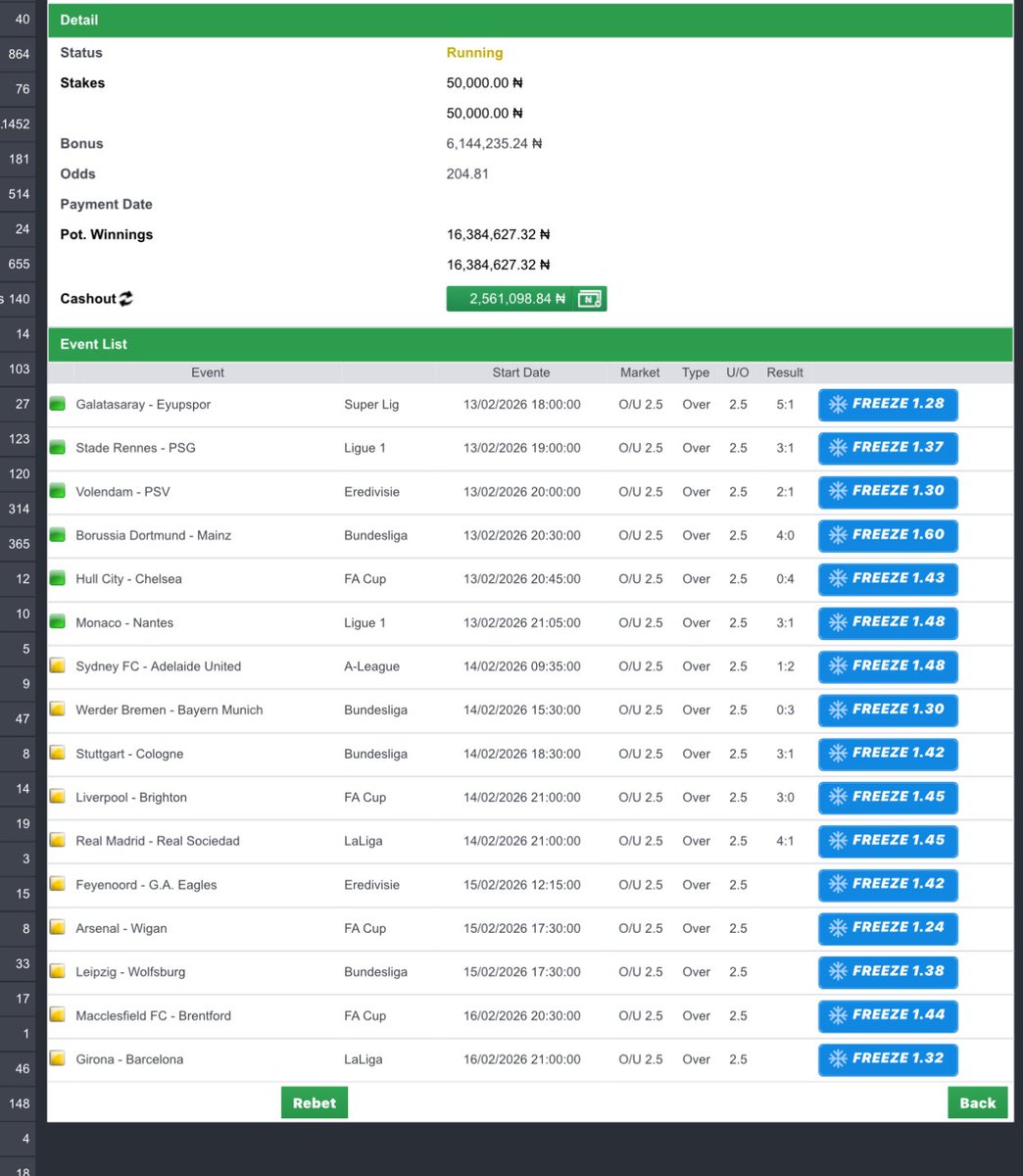Freeze Werder Bremen - Bayern Munich at 1.30
Screen dimensions: 1023x1176
888,710
